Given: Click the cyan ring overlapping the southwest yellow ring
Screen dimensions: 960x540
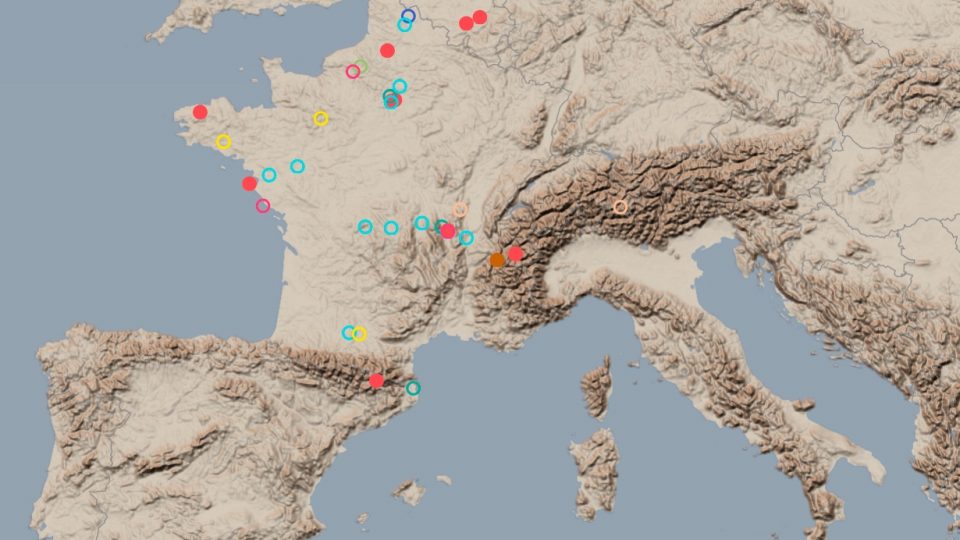Looking at the screenshot, I should pos(349,332).
